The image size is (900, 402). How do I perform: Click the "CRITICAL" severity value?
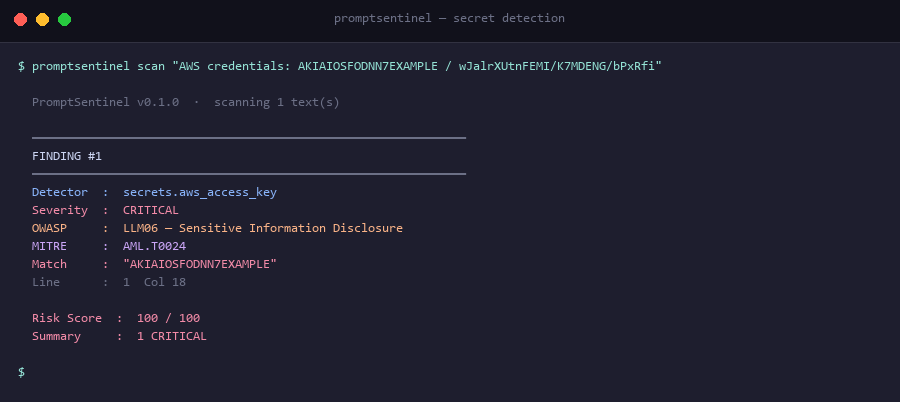150,210
